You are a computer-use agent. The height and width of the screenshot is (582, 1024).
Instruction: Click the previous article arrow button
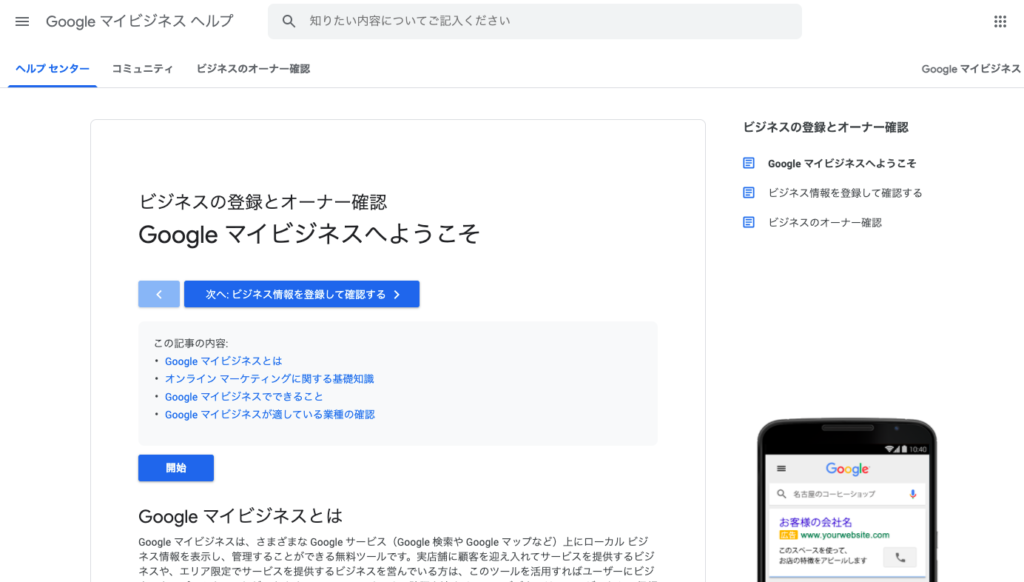[159, 294]
